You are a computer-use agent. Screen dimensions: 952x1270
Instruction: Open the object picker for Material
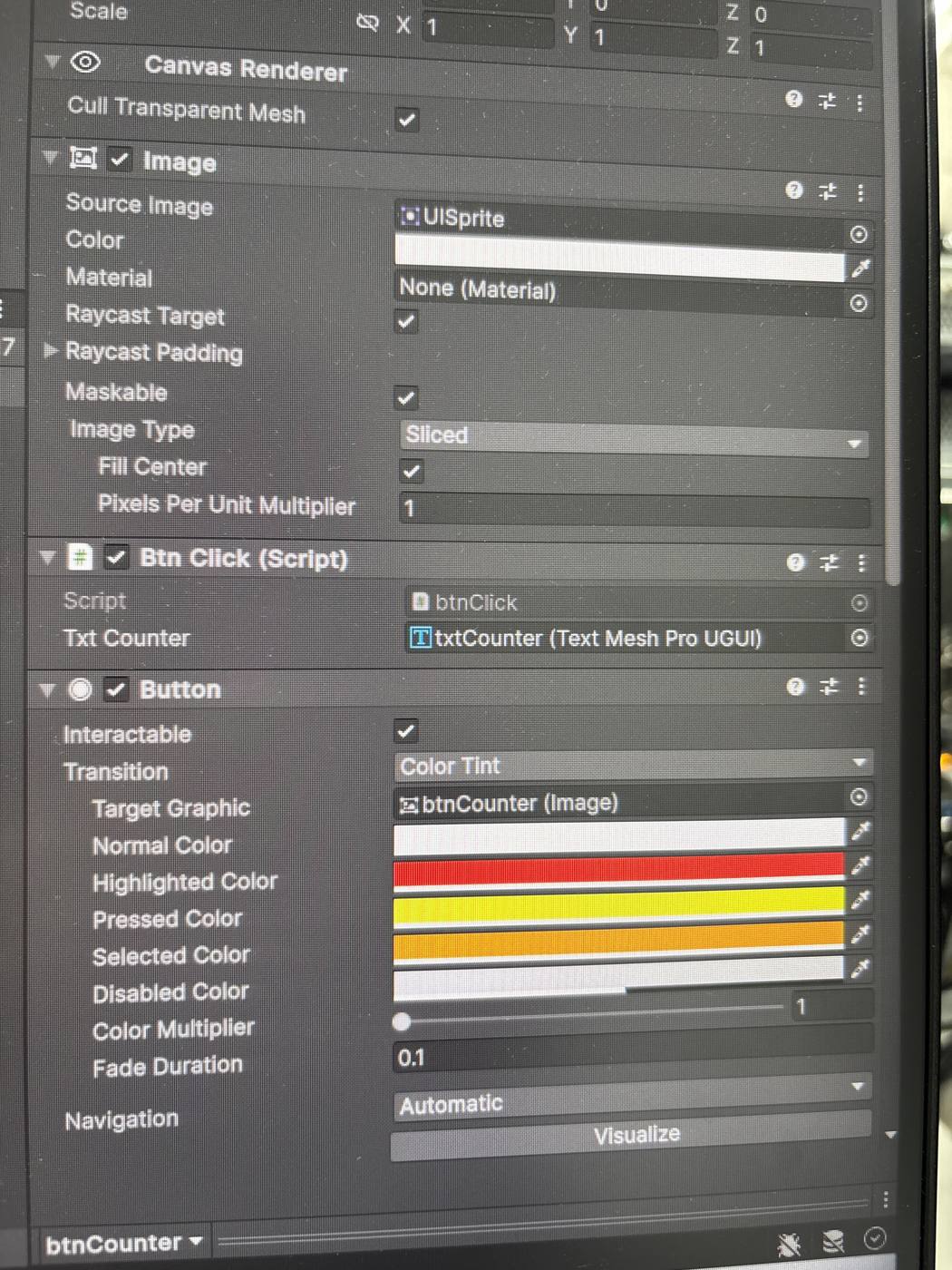click(x=859, y=303)
